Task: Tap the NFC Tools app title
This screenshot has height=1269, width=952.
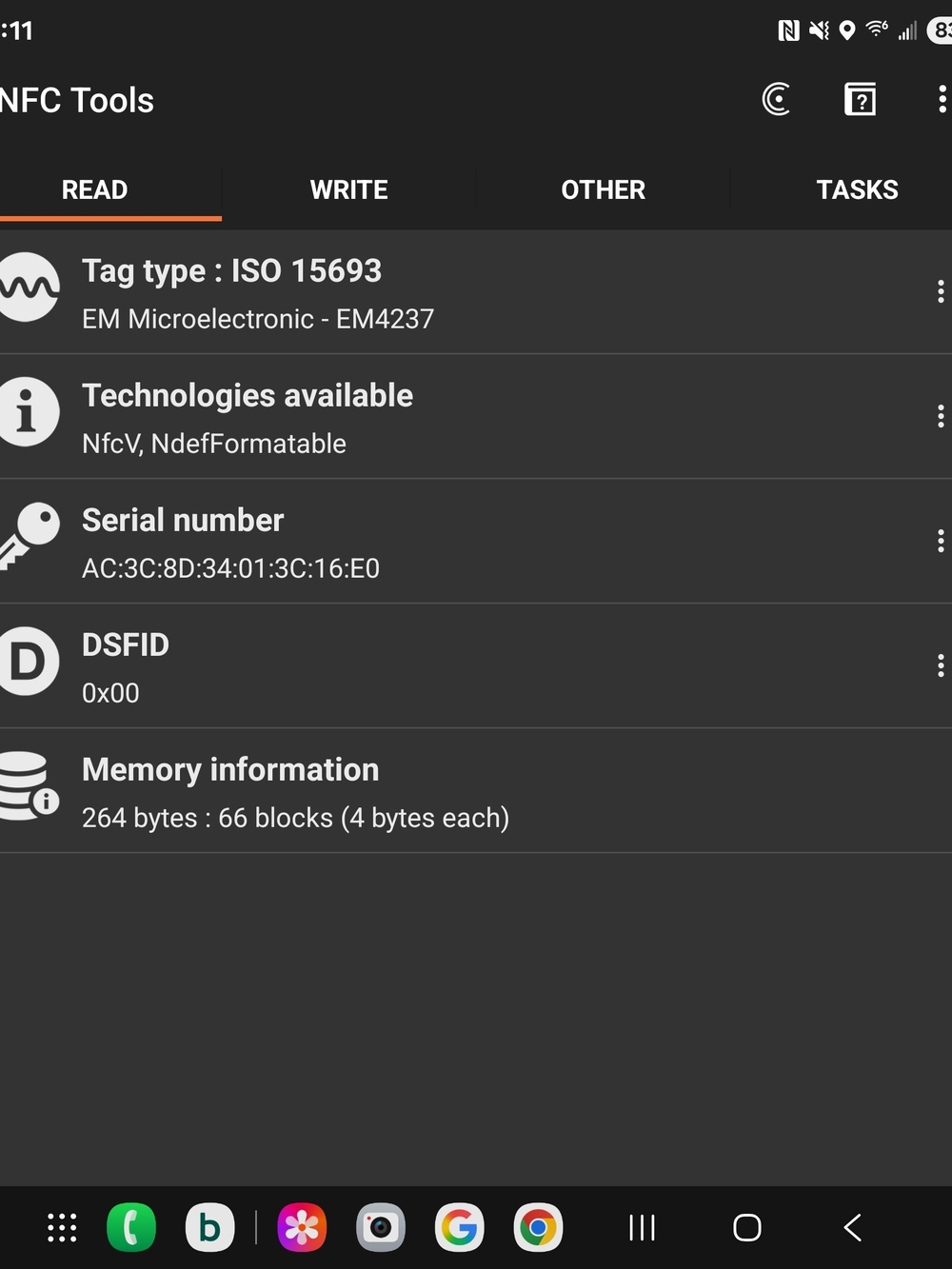Action: tap(77, 100)
